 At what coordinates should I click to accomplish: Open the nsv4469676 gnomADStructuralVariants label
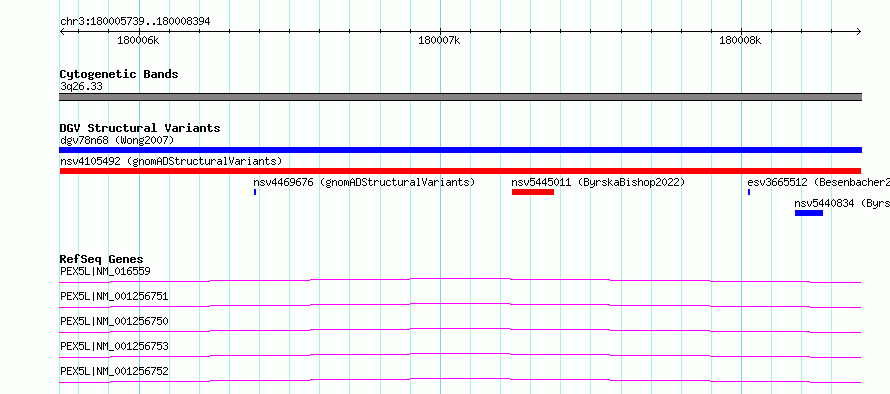pos(364,182)
